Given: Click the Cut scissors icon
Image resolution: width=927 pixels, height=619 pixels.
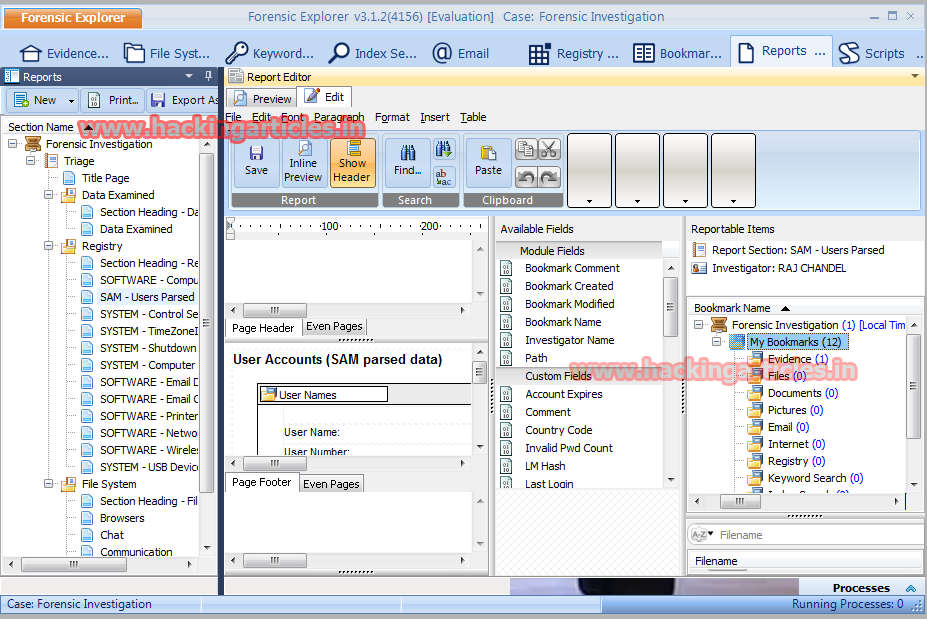Looking at the screenshot, I should [x=549, y=149].
